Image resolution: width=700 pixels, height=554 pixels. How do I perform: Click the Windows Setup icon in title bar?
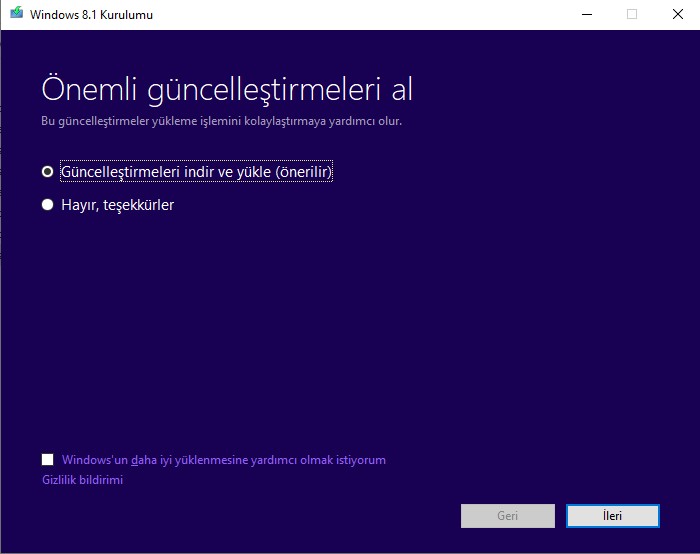pyautogui.click(x=15, y=15)
